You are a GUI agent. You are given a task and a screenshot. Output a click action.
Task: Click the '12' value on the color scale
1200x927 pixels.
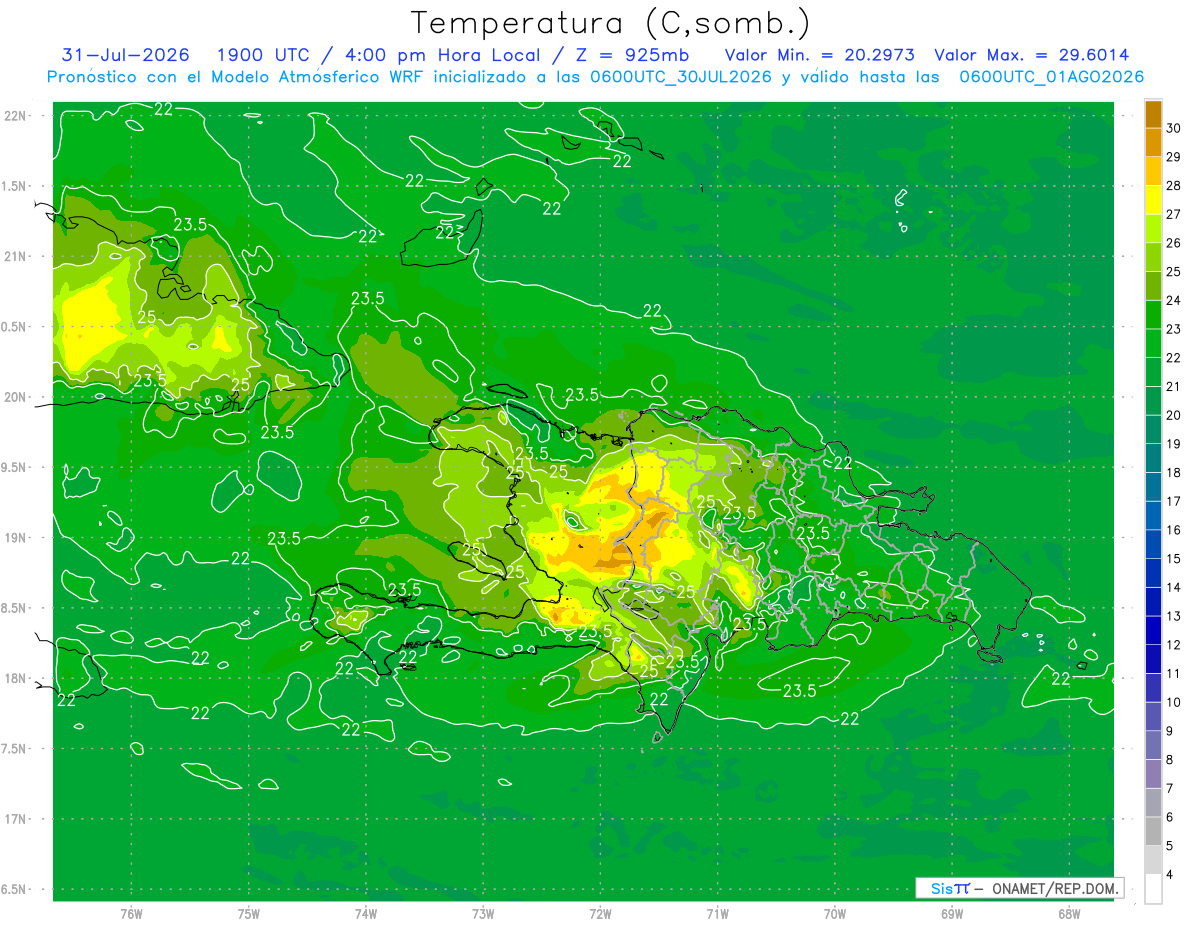point(1174,645)
